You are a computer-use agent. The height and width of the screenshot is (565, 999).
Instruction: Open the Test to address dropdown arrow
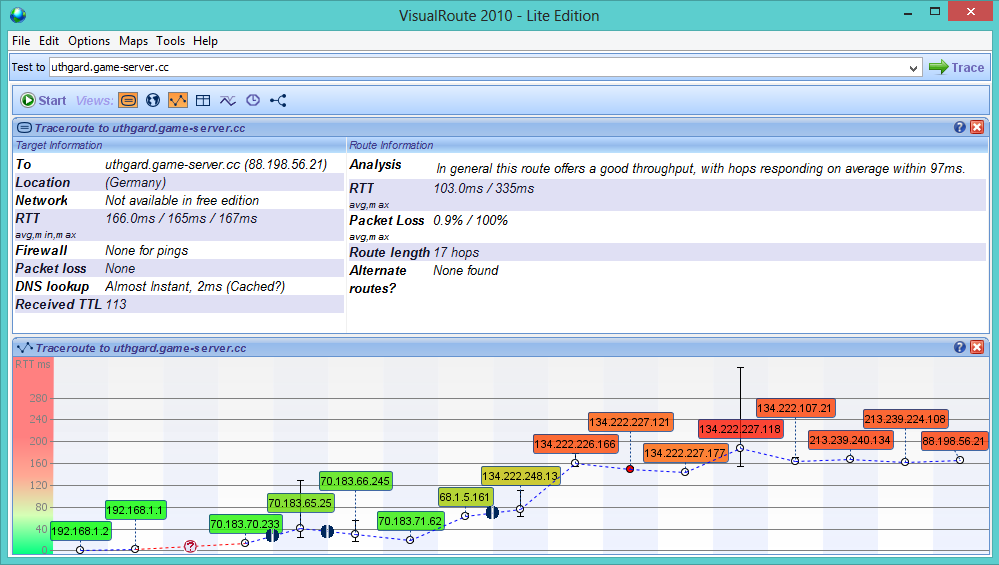pos(913,68)
